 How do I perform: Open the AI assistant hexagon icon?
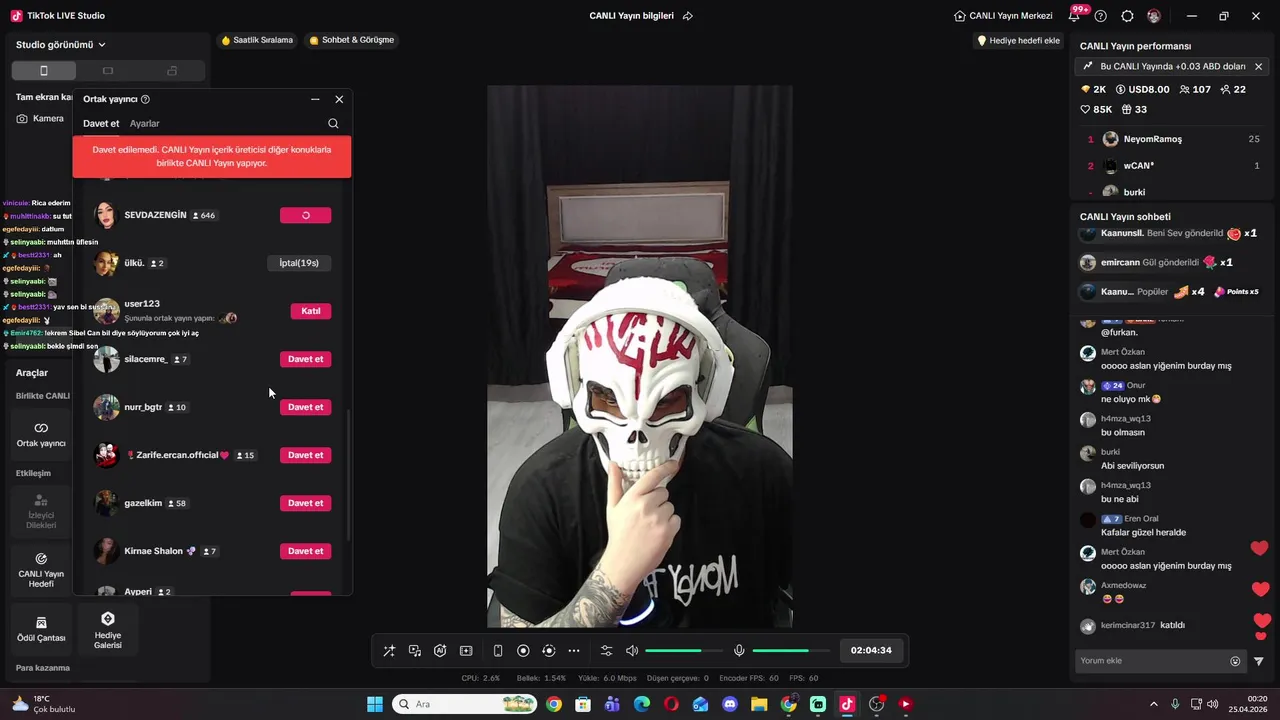[440, 651]
